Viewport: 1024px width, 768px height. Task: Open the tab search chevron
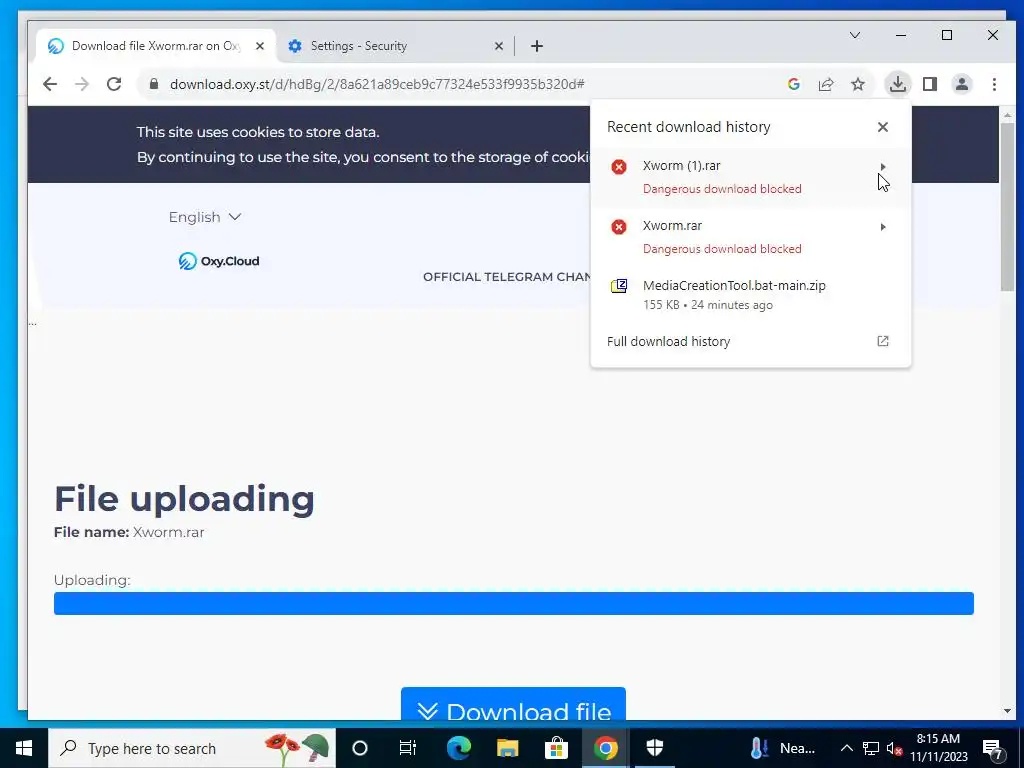(x=855, y=35)
